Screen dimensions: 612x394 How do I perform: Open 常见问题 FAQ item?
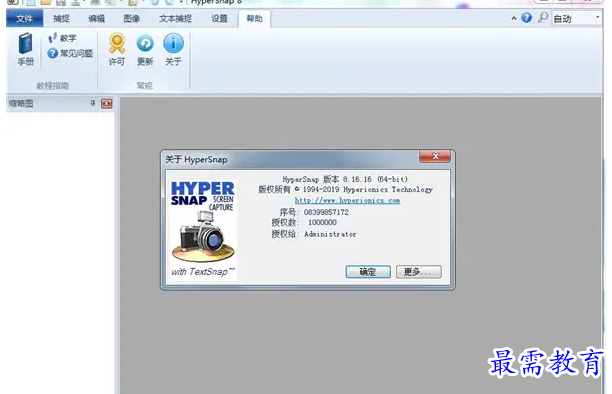point(70,53)
